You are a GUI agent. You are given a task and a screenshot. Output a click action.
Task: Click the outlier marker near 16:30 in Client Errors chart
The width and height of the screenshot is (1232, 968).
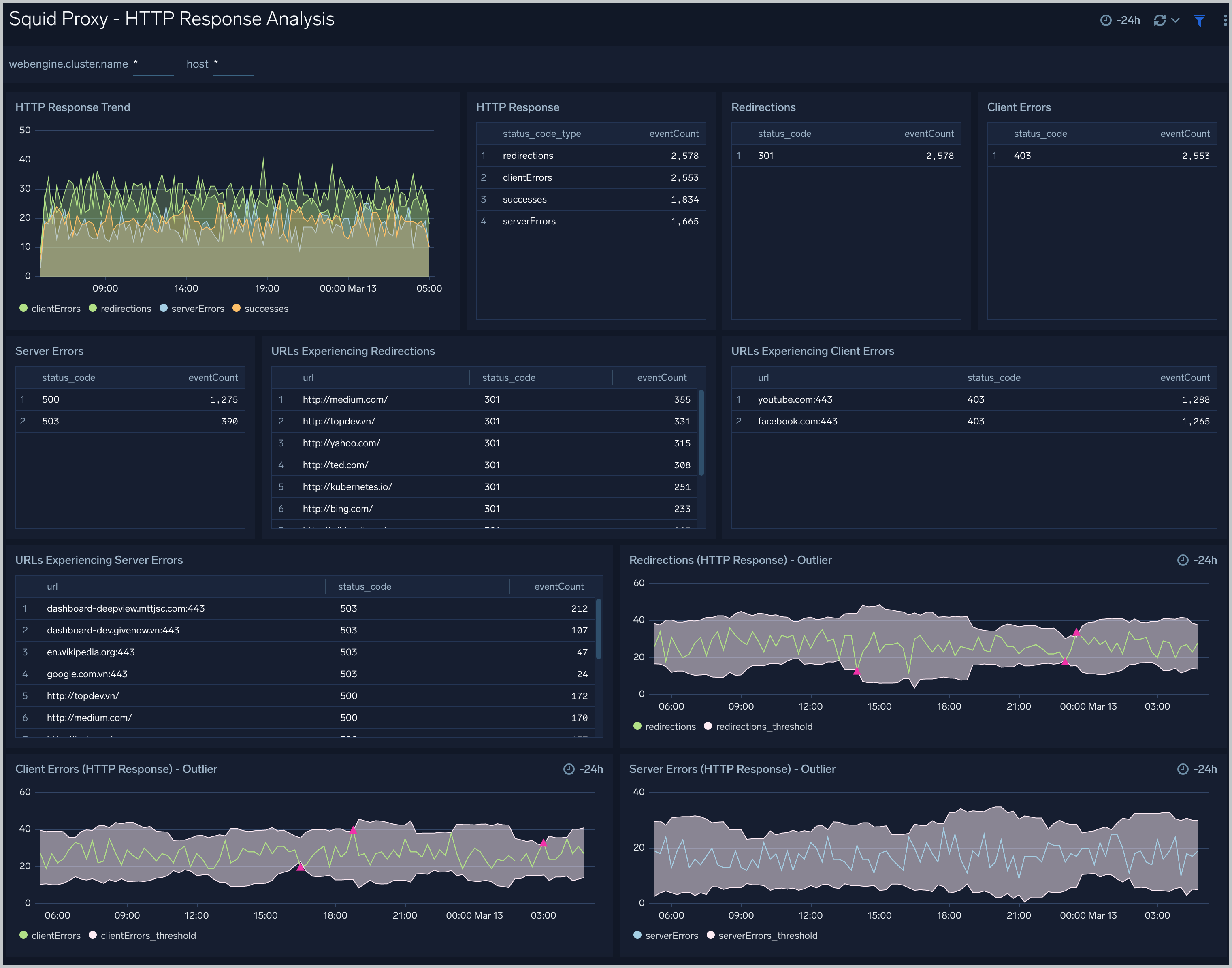point(301,867)
